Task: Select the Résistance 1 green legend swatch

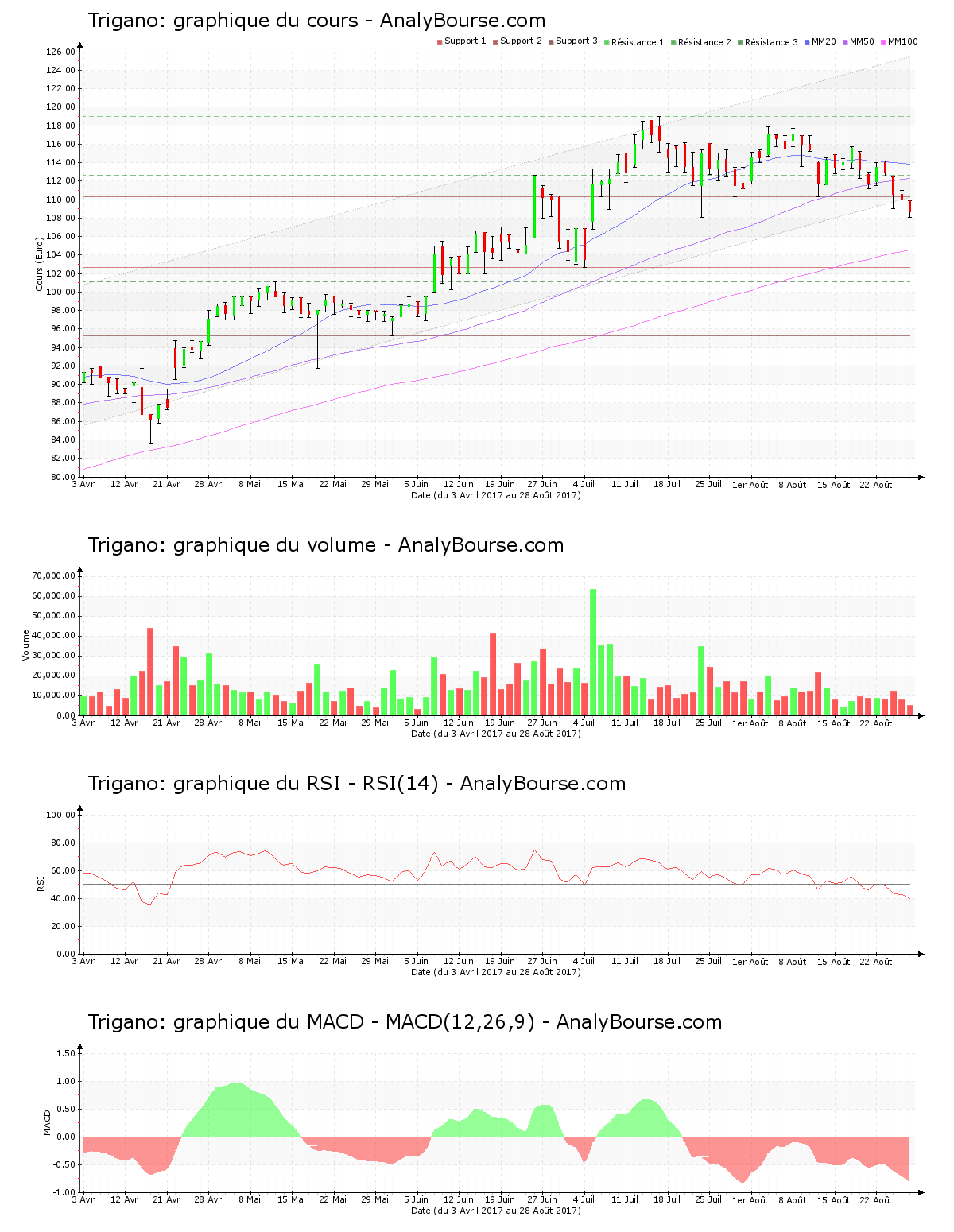Action: coord(607,42)
